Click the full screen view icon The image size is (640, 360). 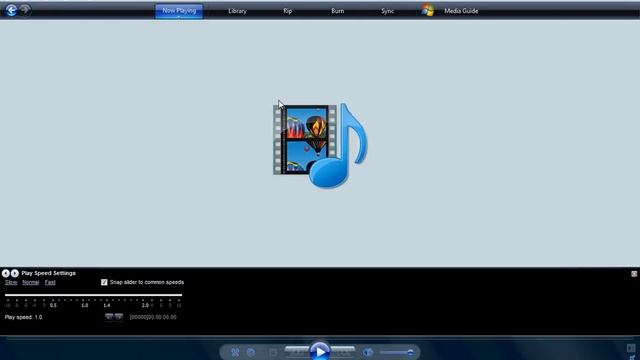tap(631, 348)
